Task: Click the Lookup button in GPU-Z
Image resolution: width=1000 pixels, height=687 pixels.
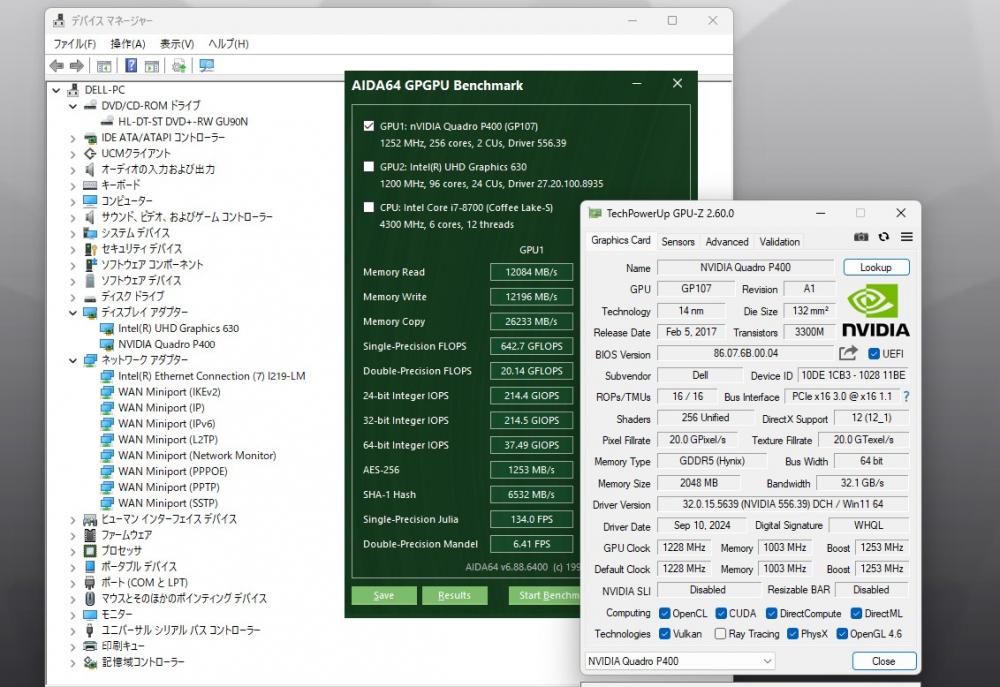Action: 876,267
